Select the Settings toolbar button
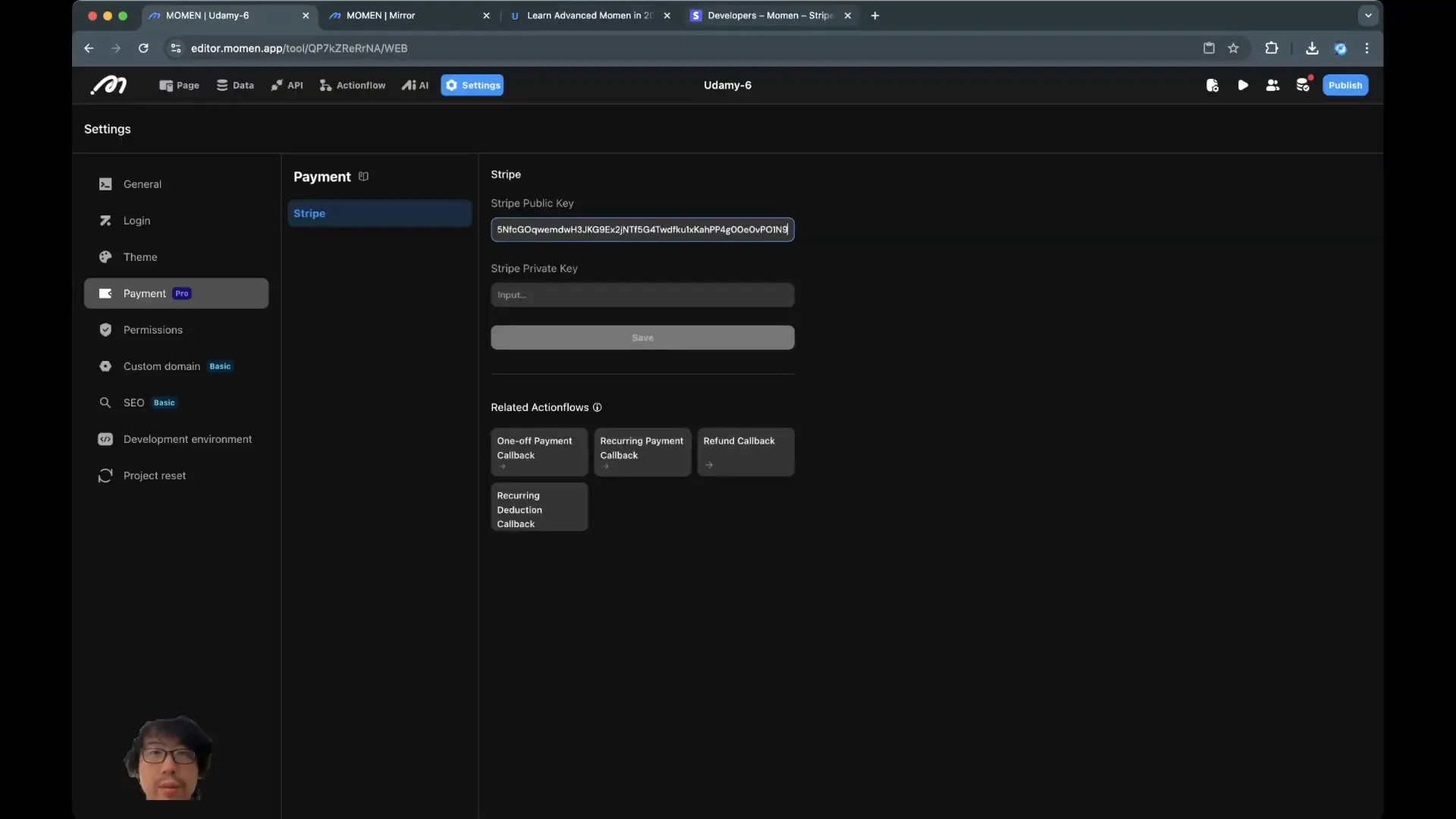This screenshot has height=819, width=1456. 472,85
